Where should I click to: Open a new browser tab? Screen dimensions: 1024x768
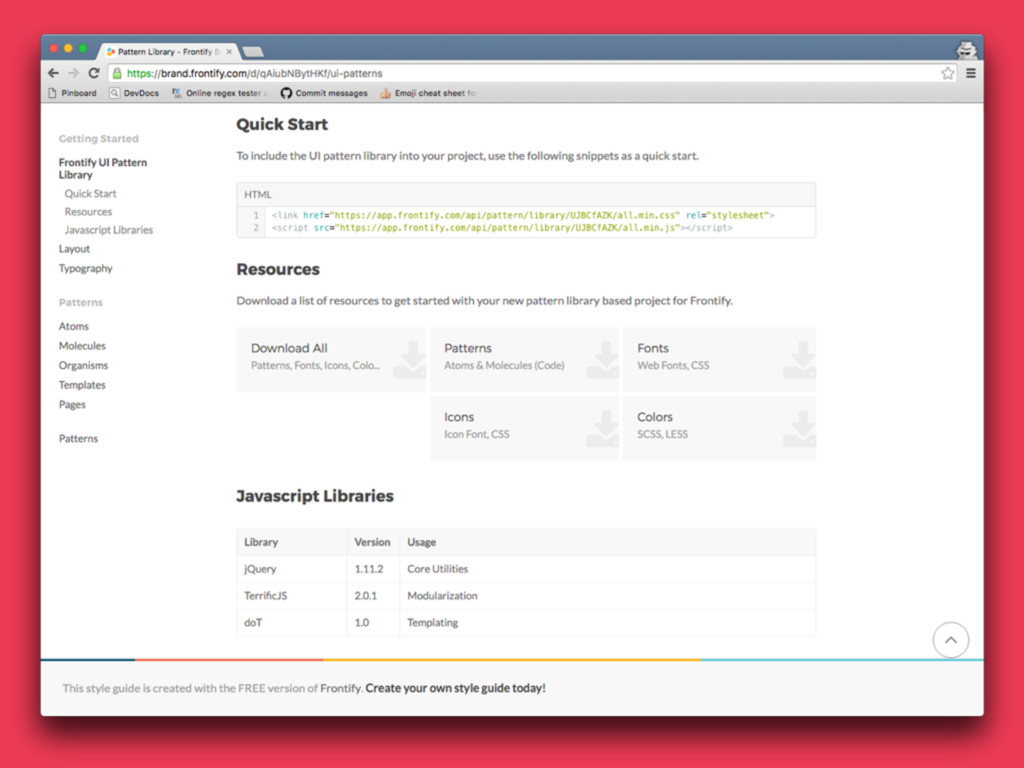(x=253, y=52)
